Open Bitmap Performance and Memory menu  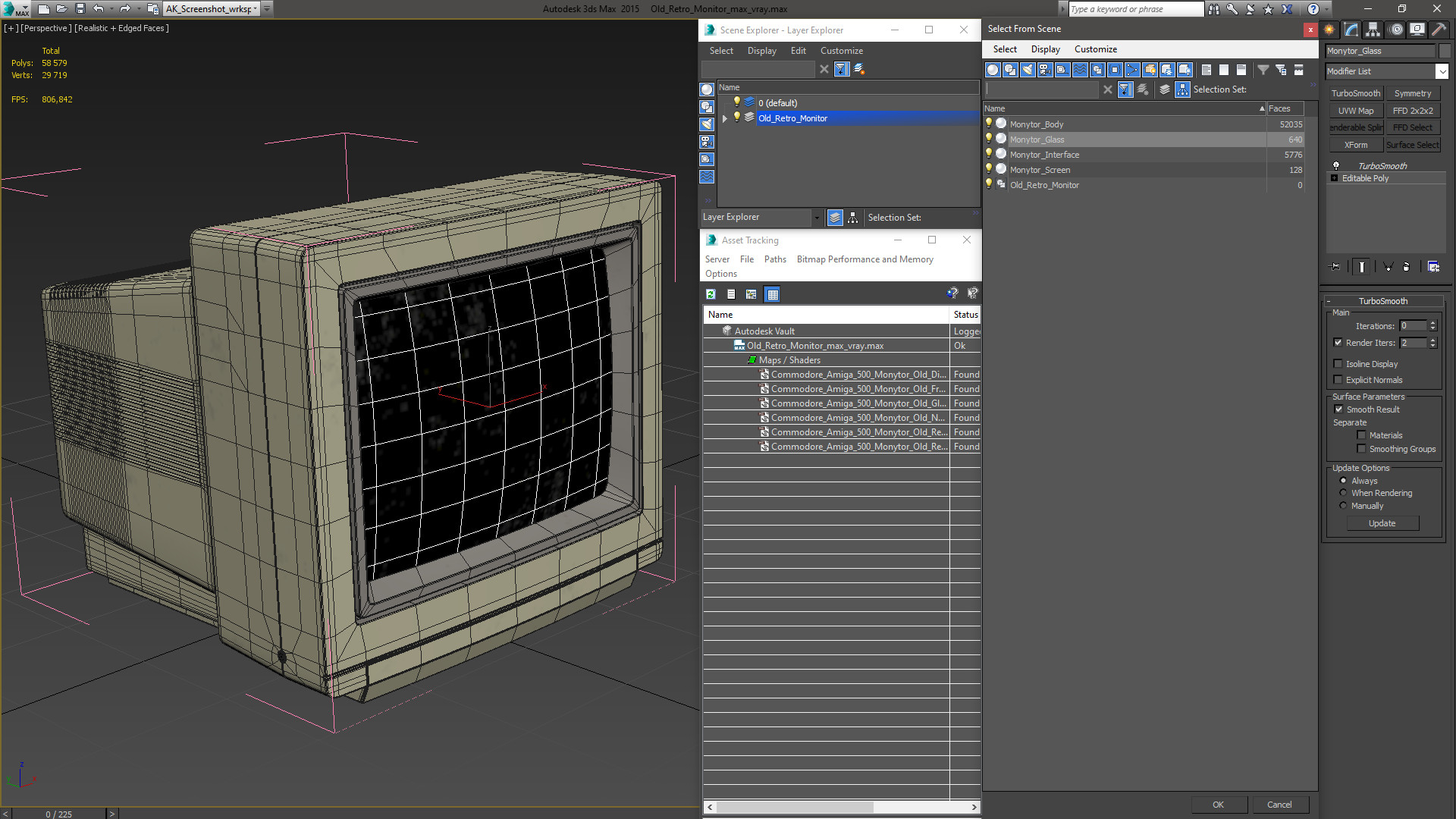click(864, 259)
